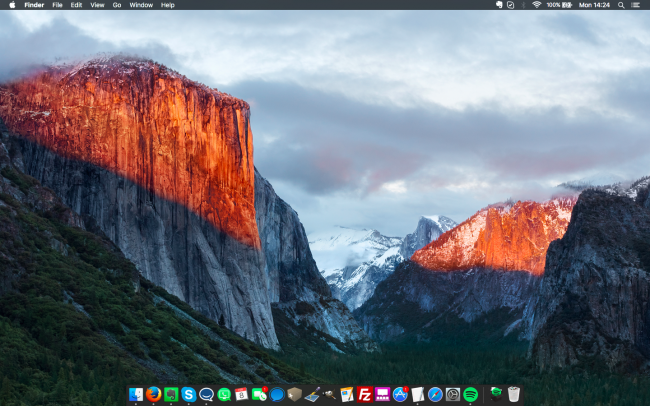Open Safari from the dock
Screen dimensions: 650x406
[x=435, y=394]
